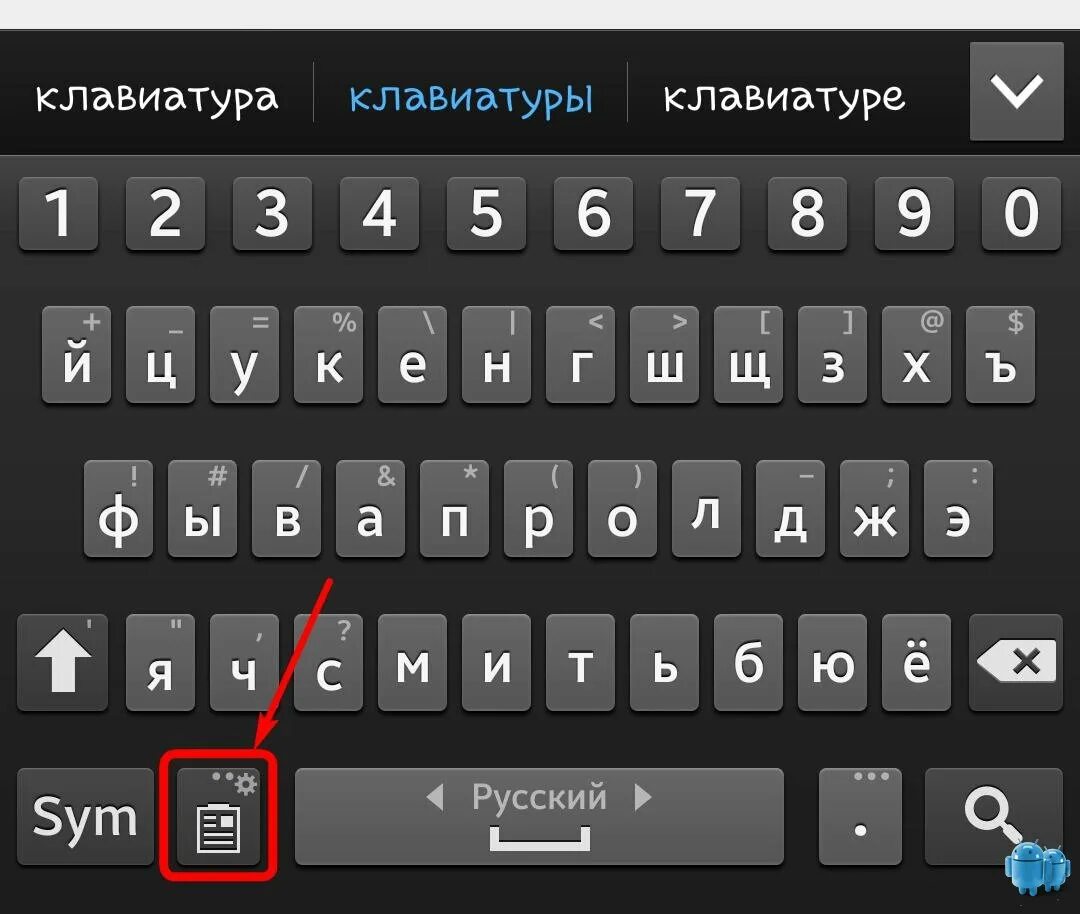The width and height of the screenshot is (1080, 914).
Task: Toggle the Shift arrow key
Action: 63,663
